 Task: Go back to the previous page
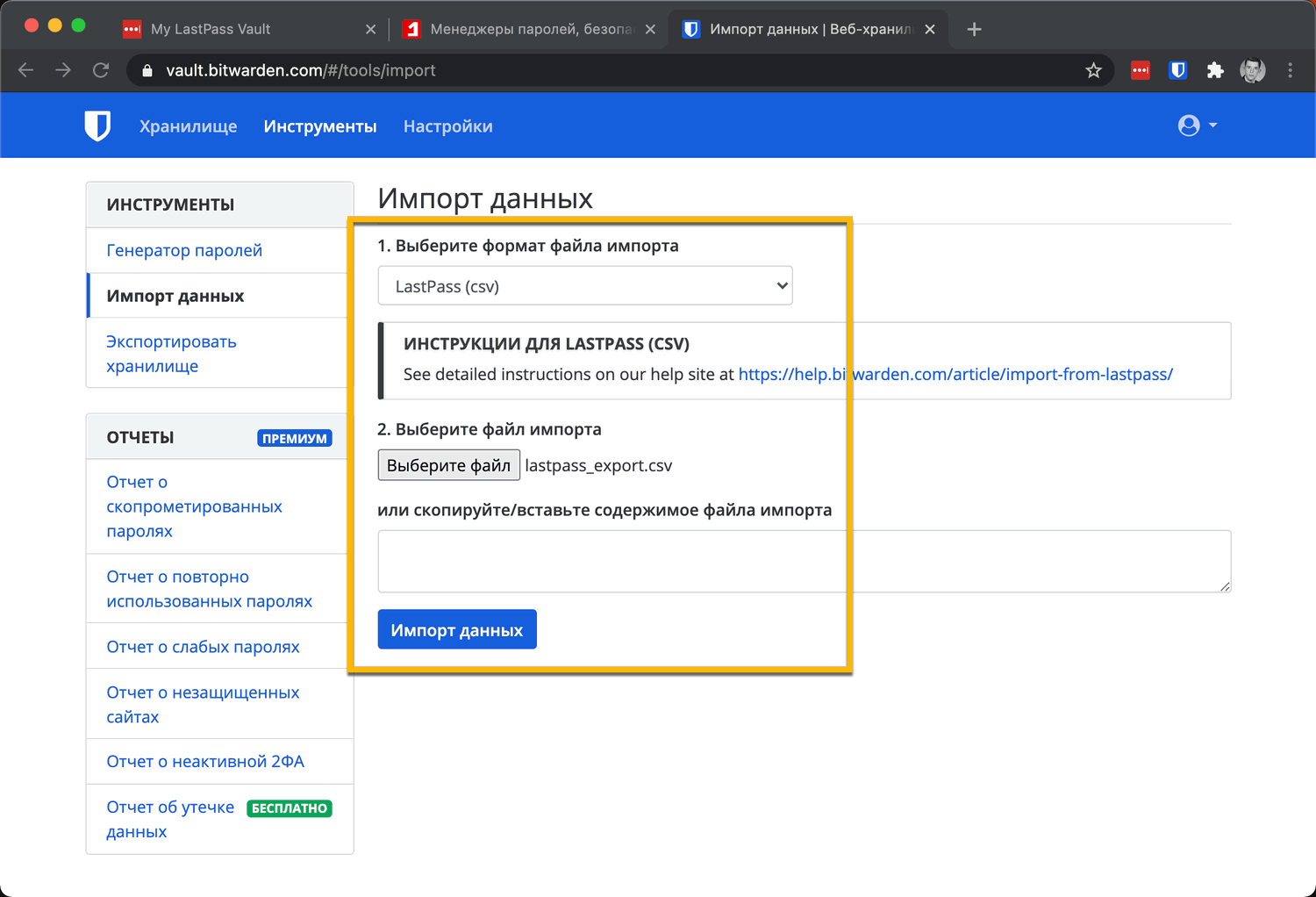coord(26,70)
